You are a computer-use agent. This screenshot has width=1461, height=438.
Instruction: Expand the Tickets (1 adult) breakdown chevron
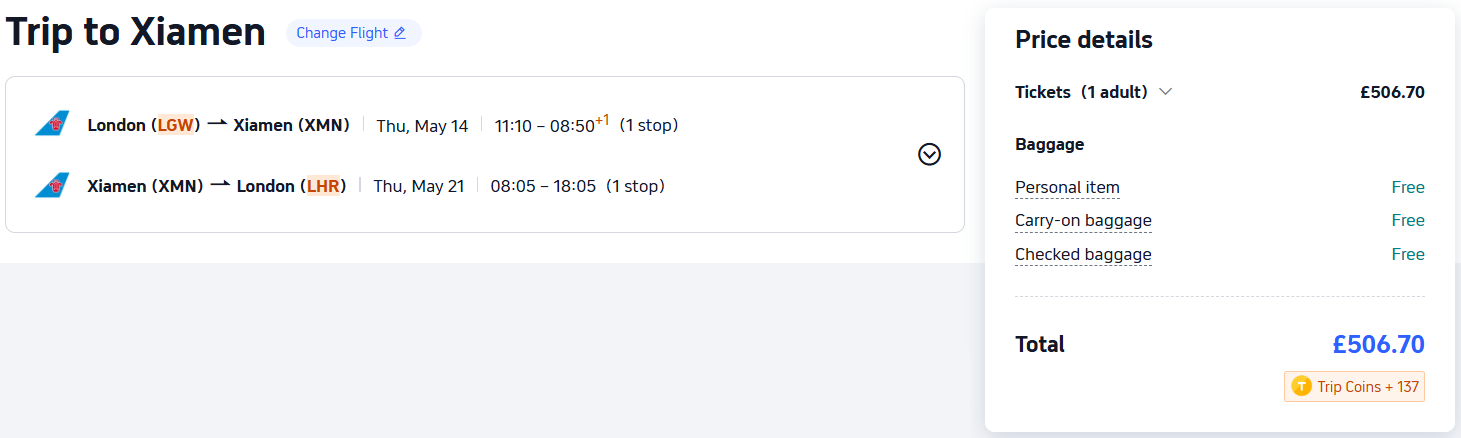[x=1165, y=92]
